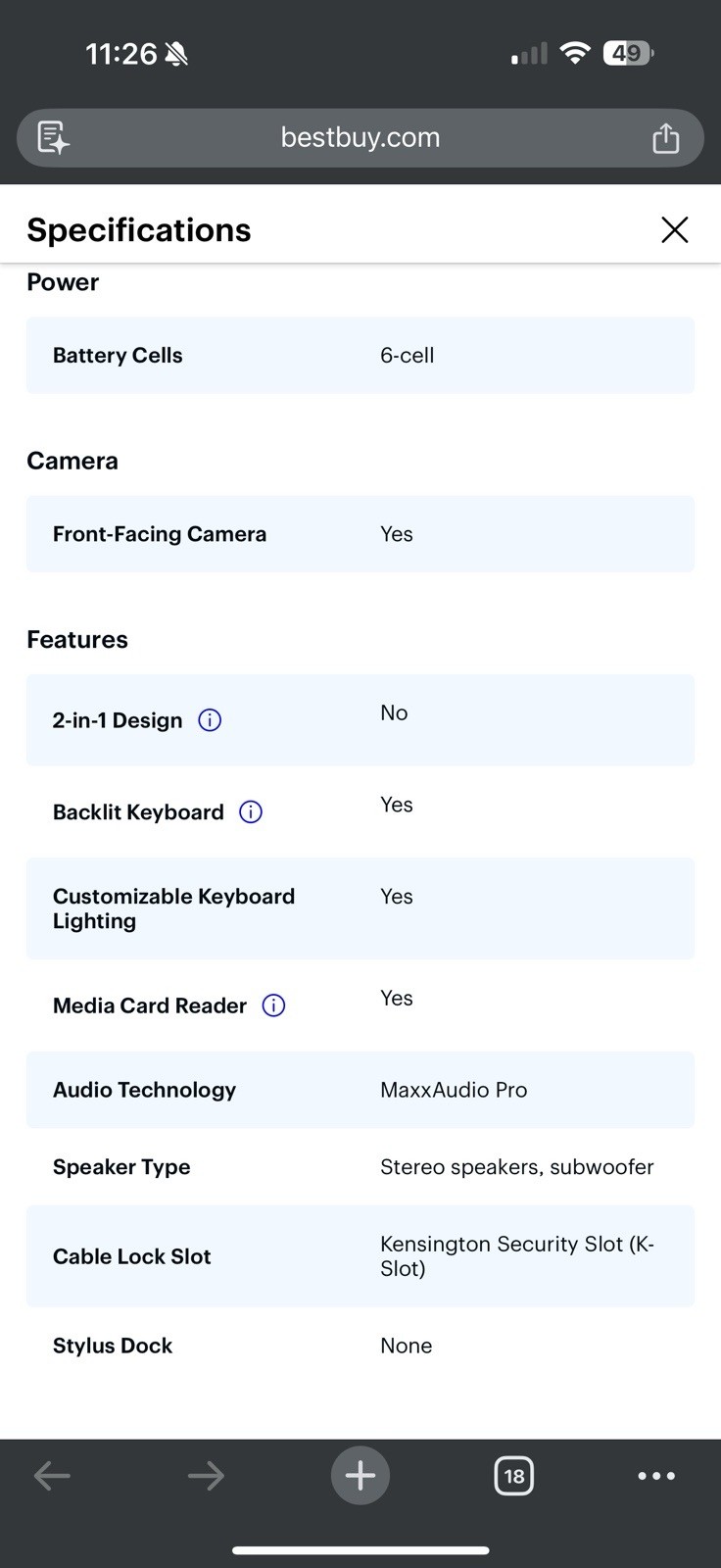Select the Battery Cells specification row
The width and height of the screenshot is (721, 1568).
[x=360, y=355]
